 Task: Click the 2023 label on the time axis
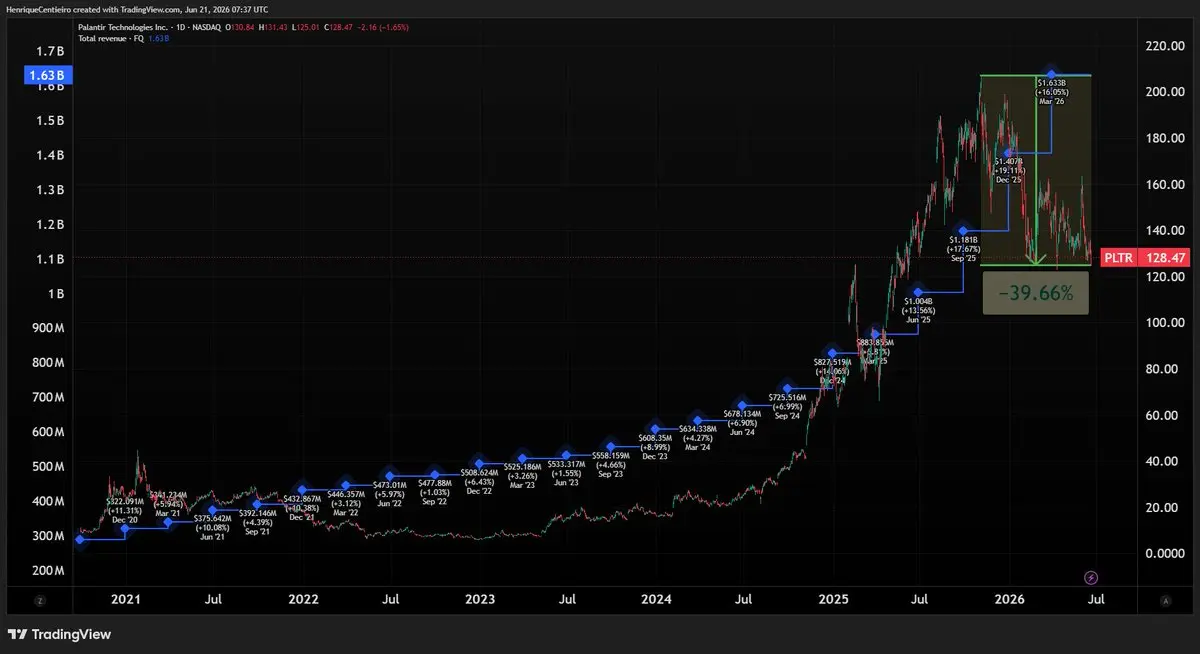(x=479, y=600)
